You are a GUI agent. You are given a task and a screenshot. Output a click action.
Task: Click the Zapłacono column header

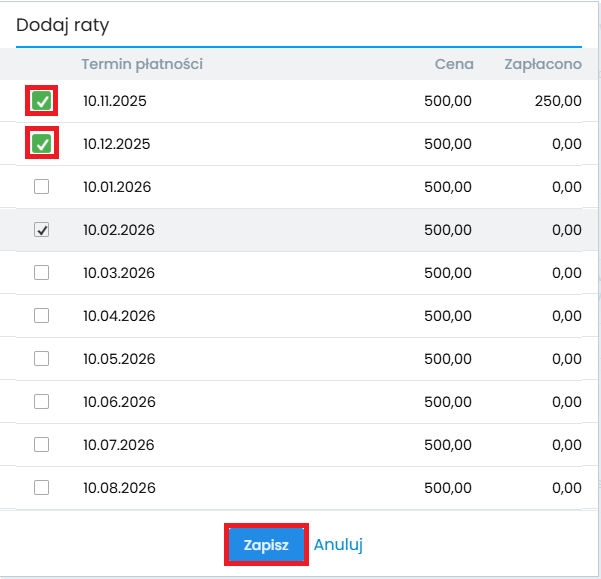pyautogui.click(x=541, y=65)
